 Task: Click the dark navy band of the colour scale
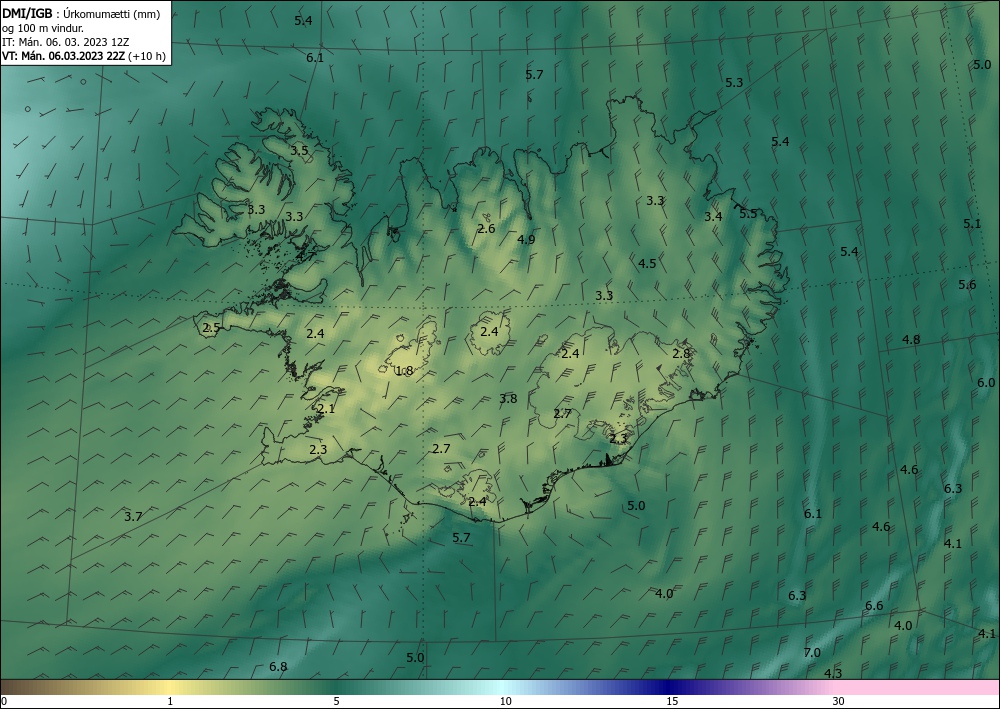pos(668,687)
